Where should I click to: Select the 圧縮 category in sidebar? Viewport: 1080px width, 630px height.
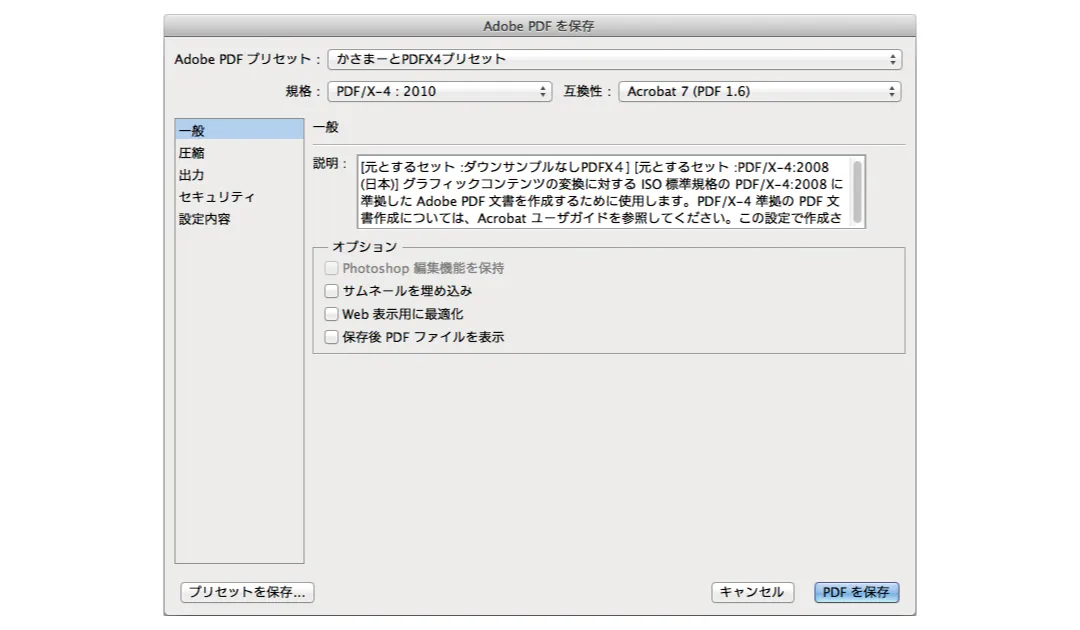pos(239,153)
